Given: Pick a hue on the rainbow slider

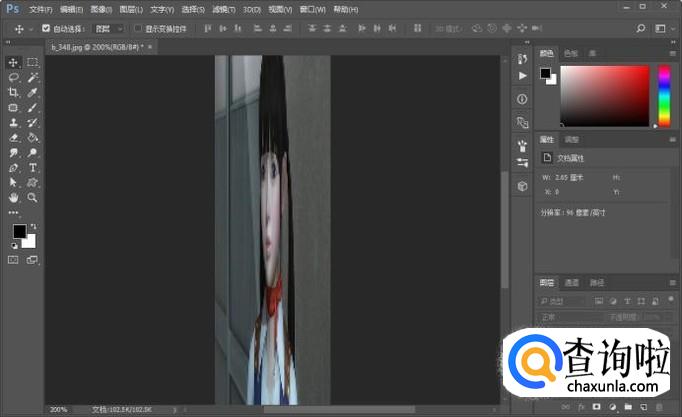Looking at the screenshot, I should (x=664, y=96).
